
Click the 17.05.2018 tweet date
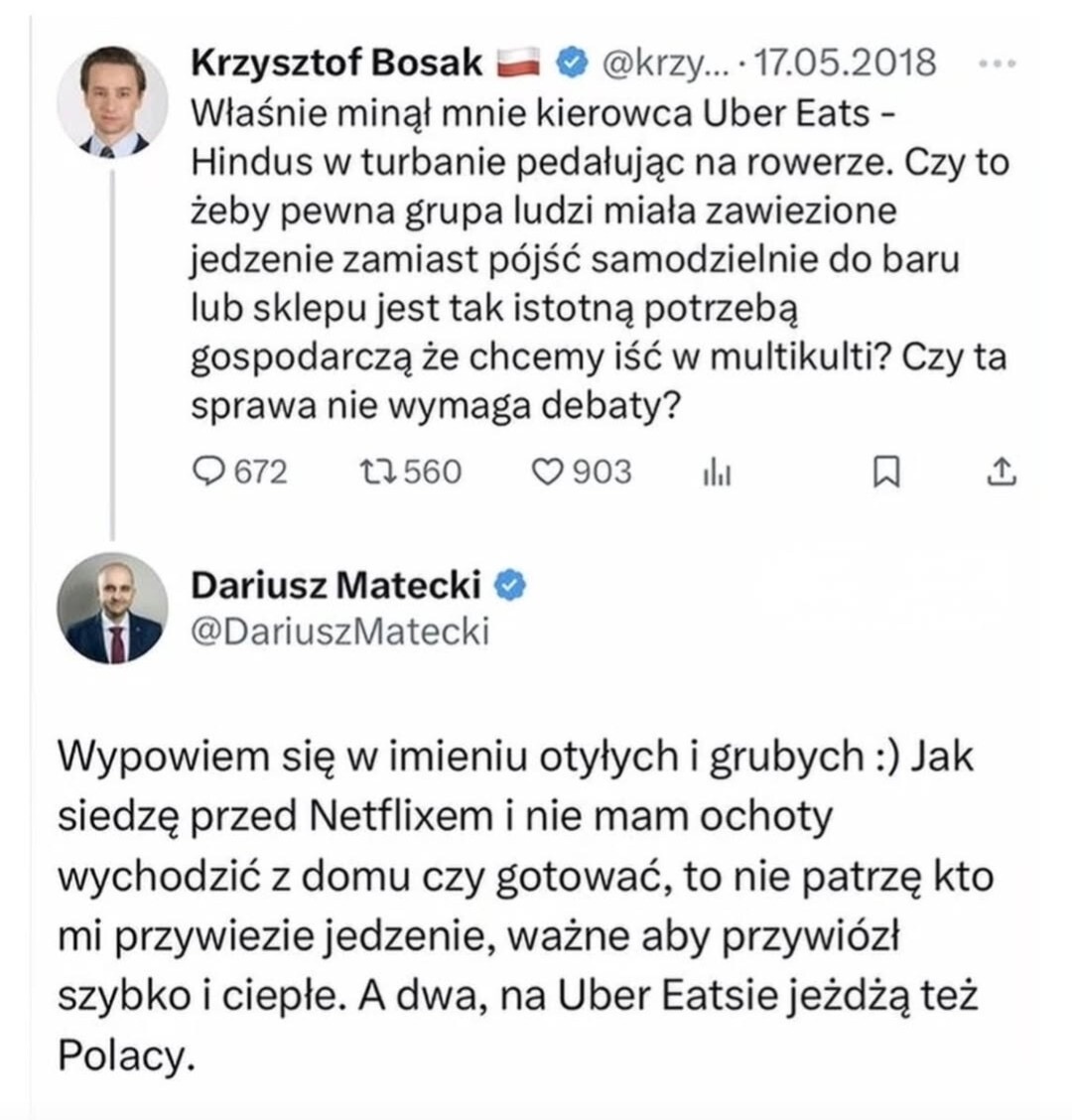coord(846,63)
